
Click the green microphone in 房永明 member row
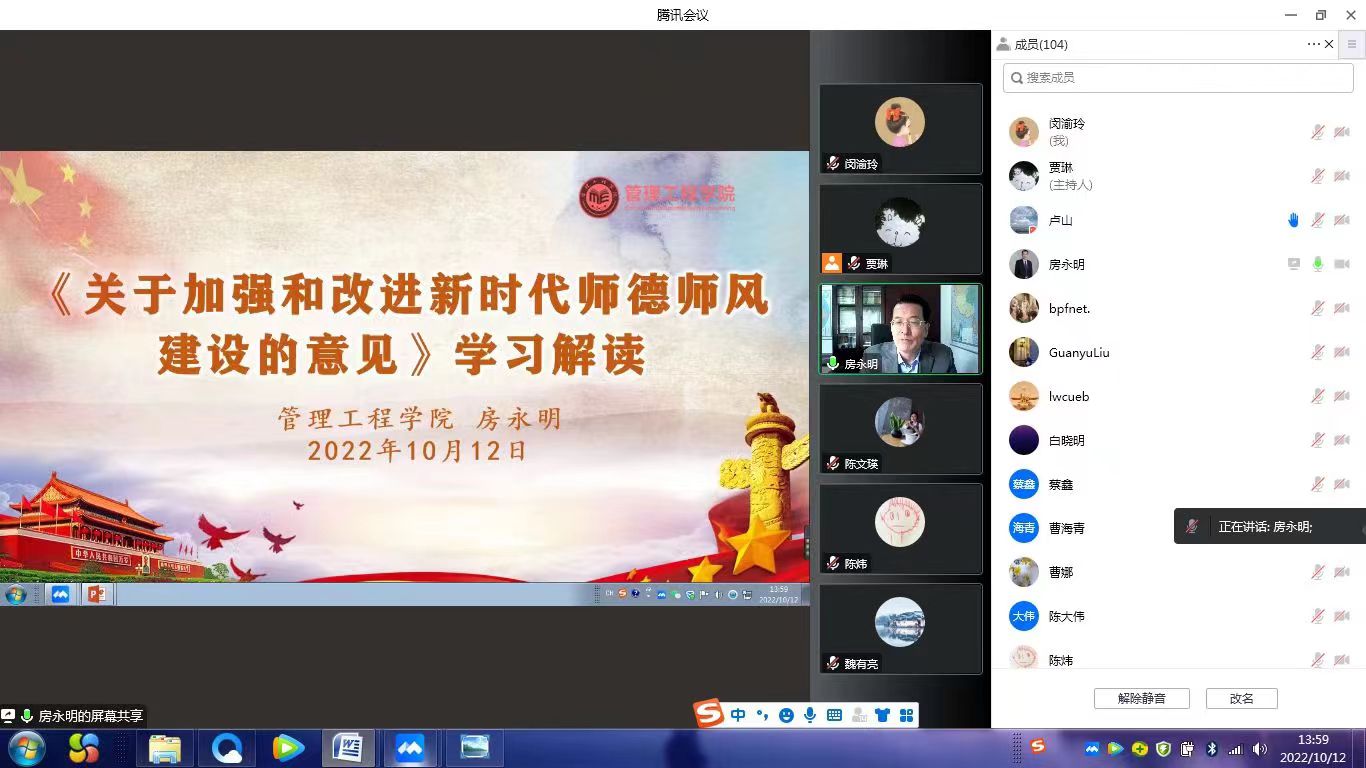1318,264
